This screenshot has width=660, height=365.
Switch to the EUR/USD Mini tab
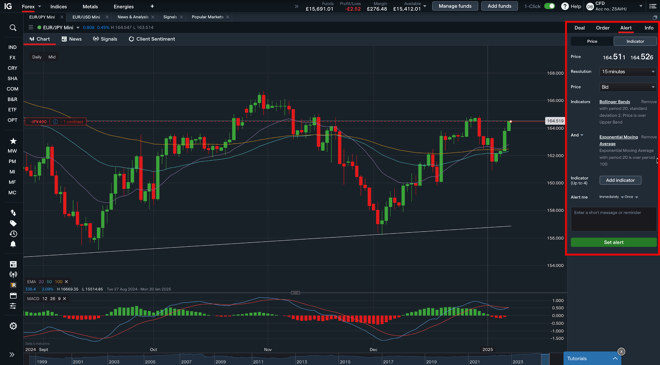pos(86,17)
